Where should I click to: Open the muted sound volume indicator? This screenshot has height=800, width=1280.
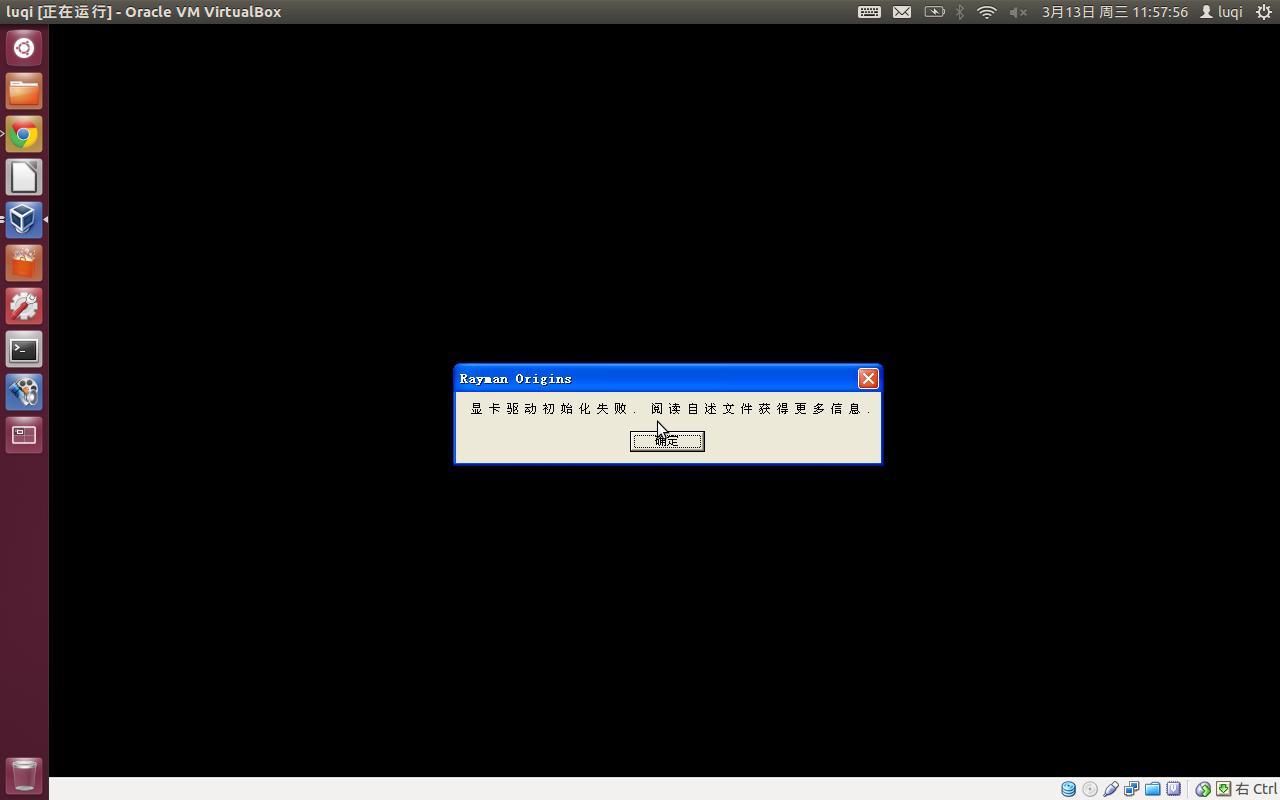click(1018, 12)
